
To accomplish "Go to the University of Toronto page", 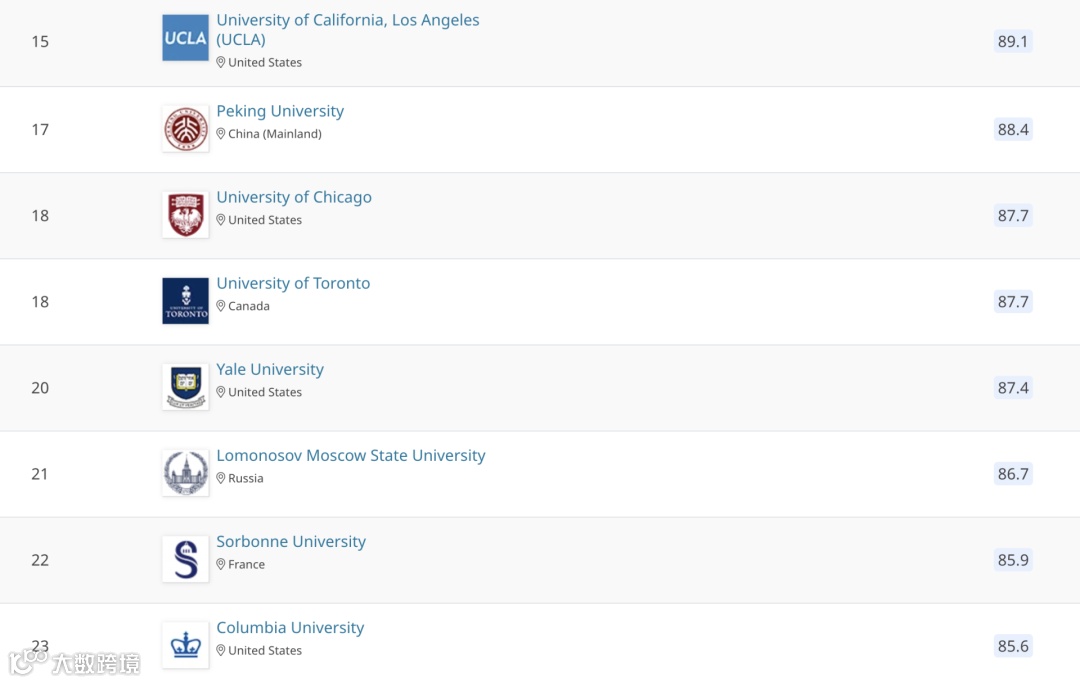I will coord(293,283).
